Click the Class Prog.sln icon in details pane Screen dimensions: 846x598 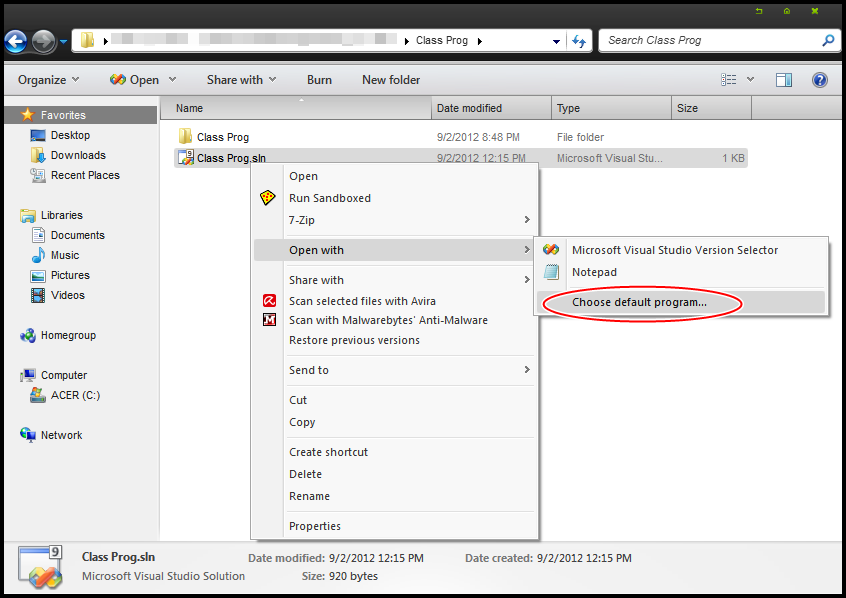pos(37,566)
